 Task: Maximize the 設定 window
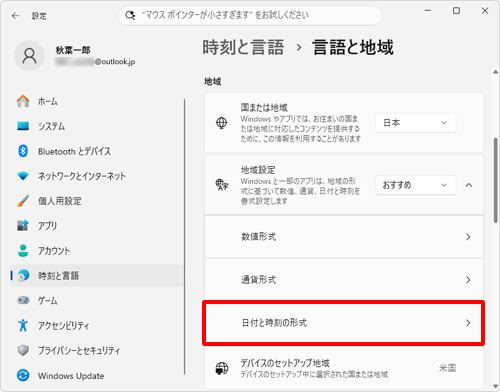(x=456, y=11)
